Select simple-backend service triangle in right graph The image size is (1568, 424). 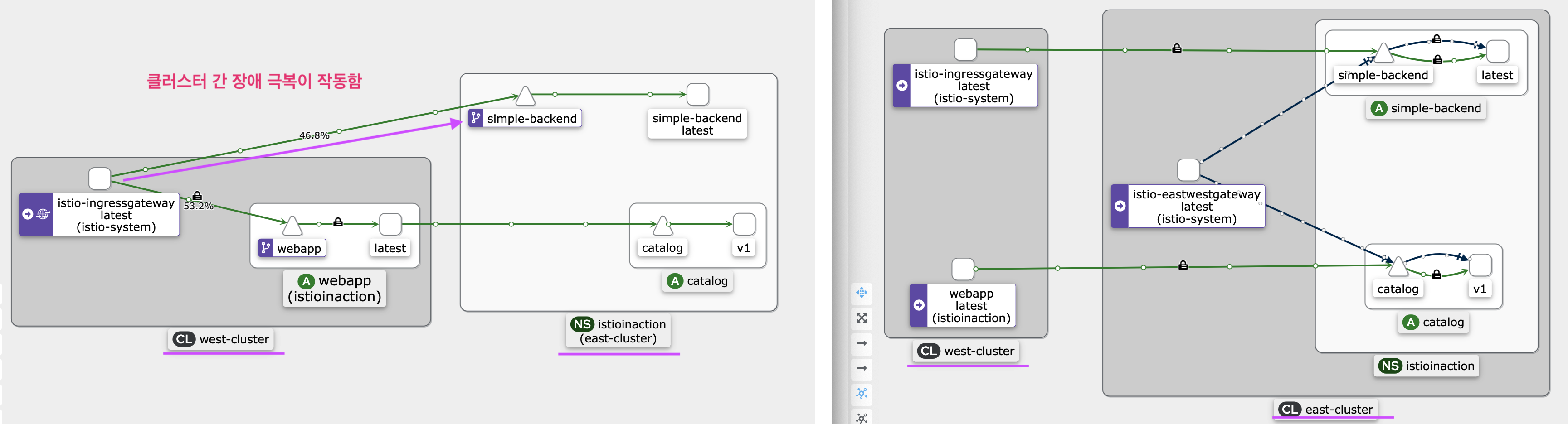coord(1383,52)
